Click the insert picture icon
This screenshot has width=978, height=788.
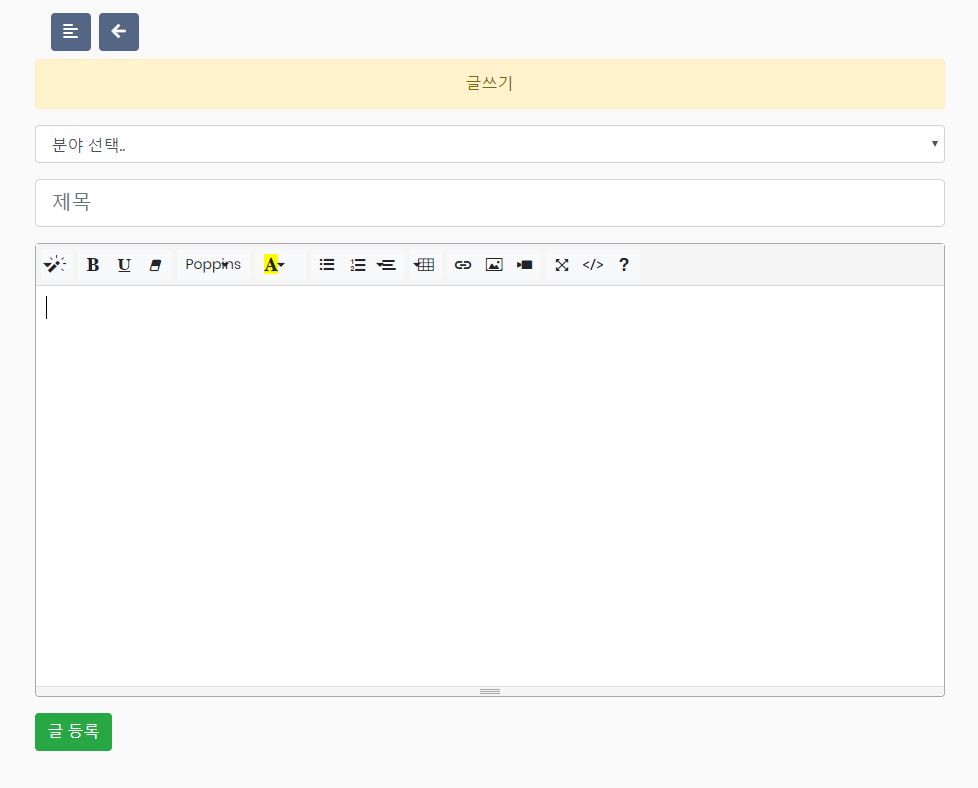coord(494,265)
